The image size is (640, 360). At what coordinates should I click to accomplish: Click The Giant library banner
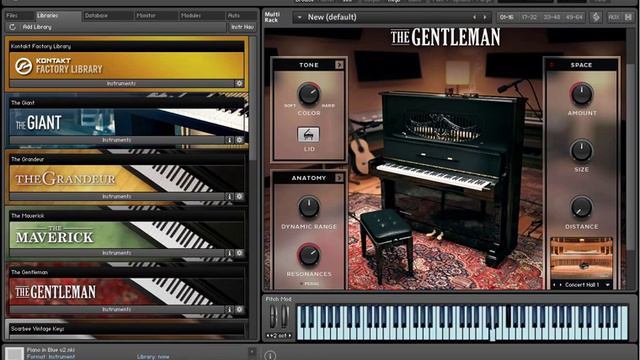tap(127, 122)
